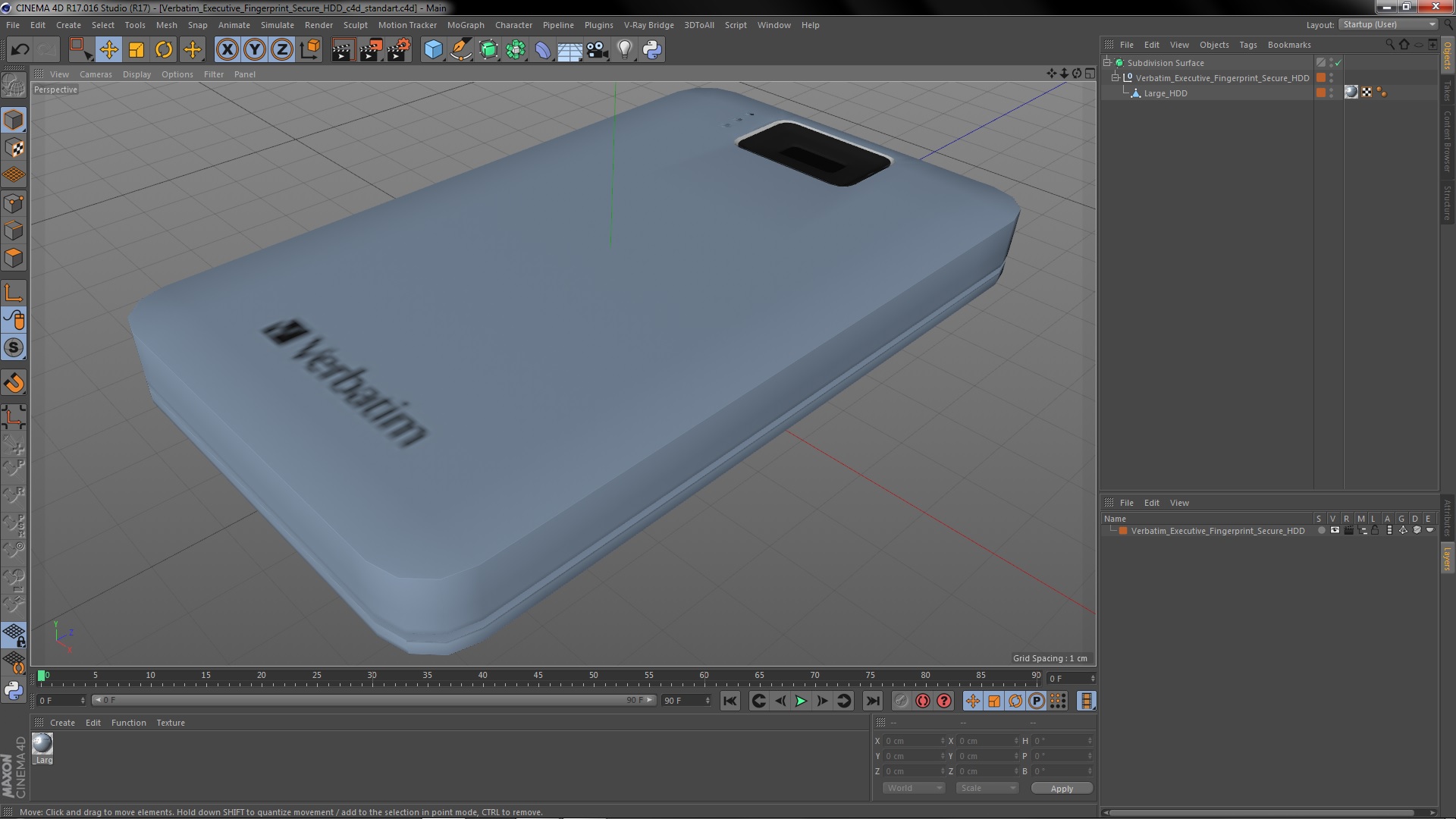Open Edit Render Settings icon
Screen dimensions: 1456x819
399,50
